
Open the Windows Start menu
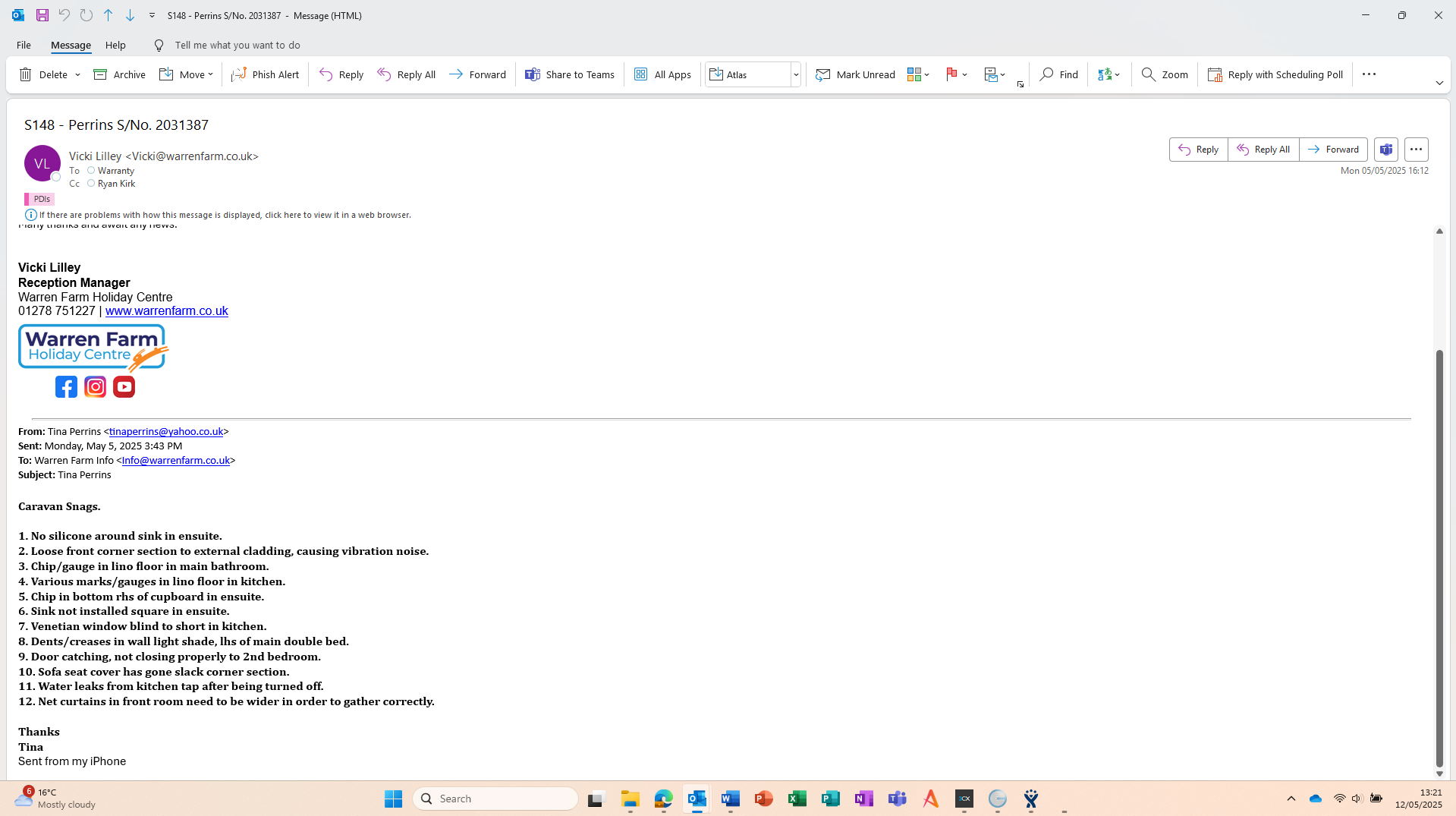click(x=393, y=799)
